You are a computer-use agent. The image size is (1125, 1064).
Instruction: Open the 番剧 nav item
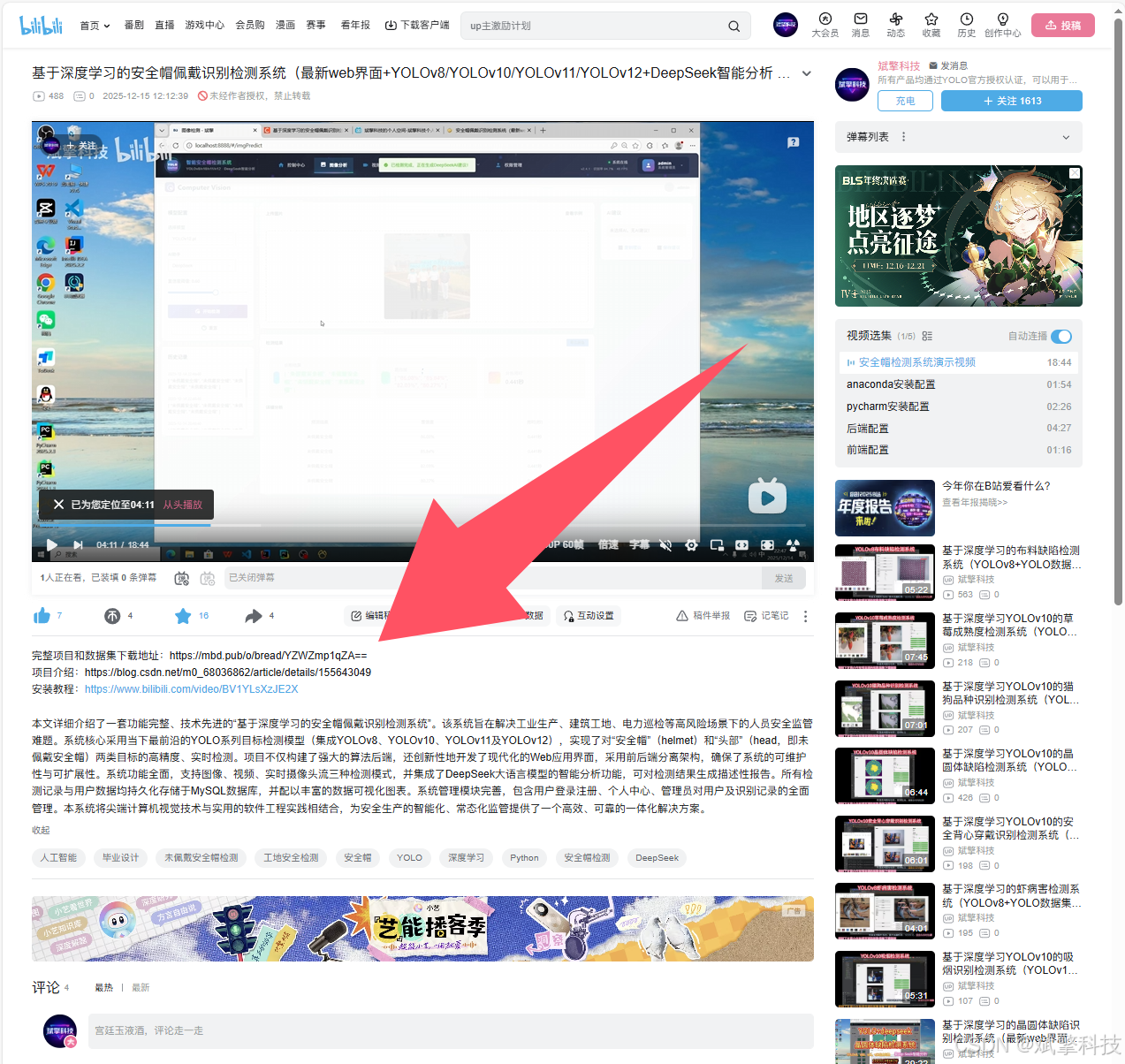click(133, 25)
